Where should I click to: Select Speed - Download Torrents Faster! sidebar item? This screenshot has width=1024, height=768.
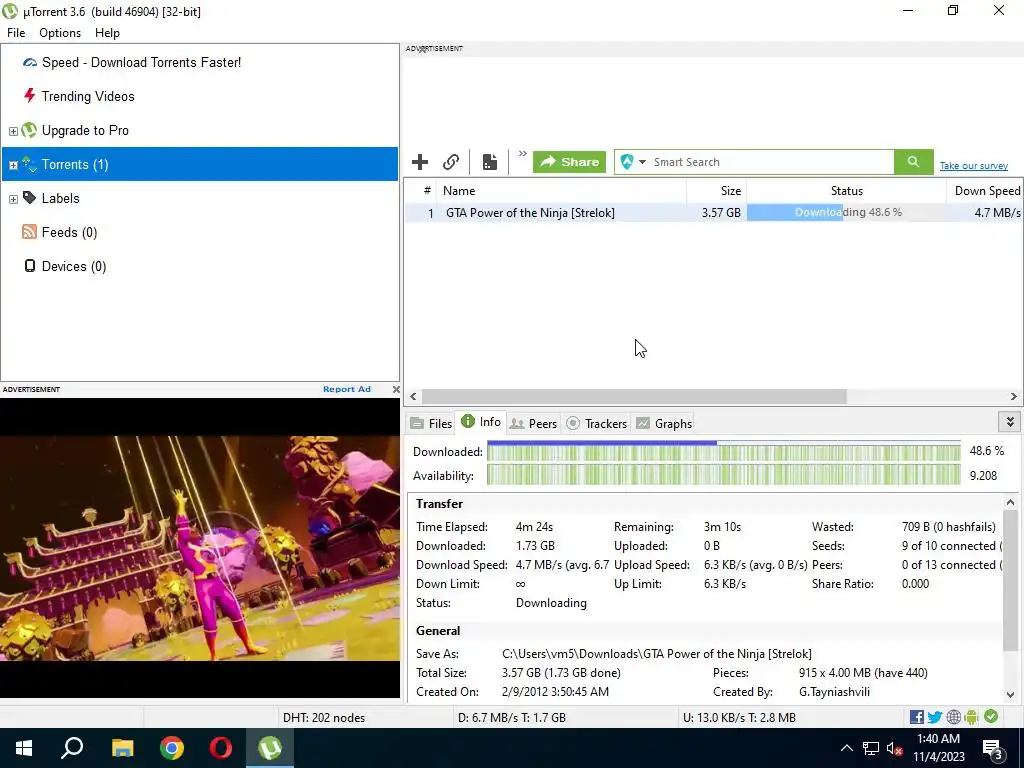click(141, 63)
